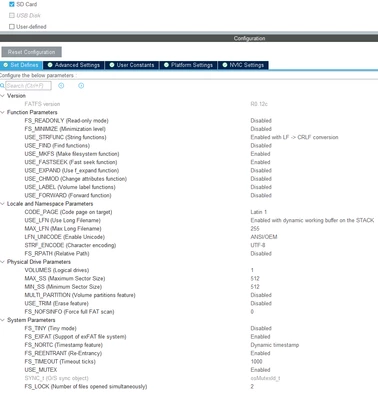Change MAX_SS maximum sector size value
Image resolution: width=378 pixels, height=400 pixels.
[255, 278]
